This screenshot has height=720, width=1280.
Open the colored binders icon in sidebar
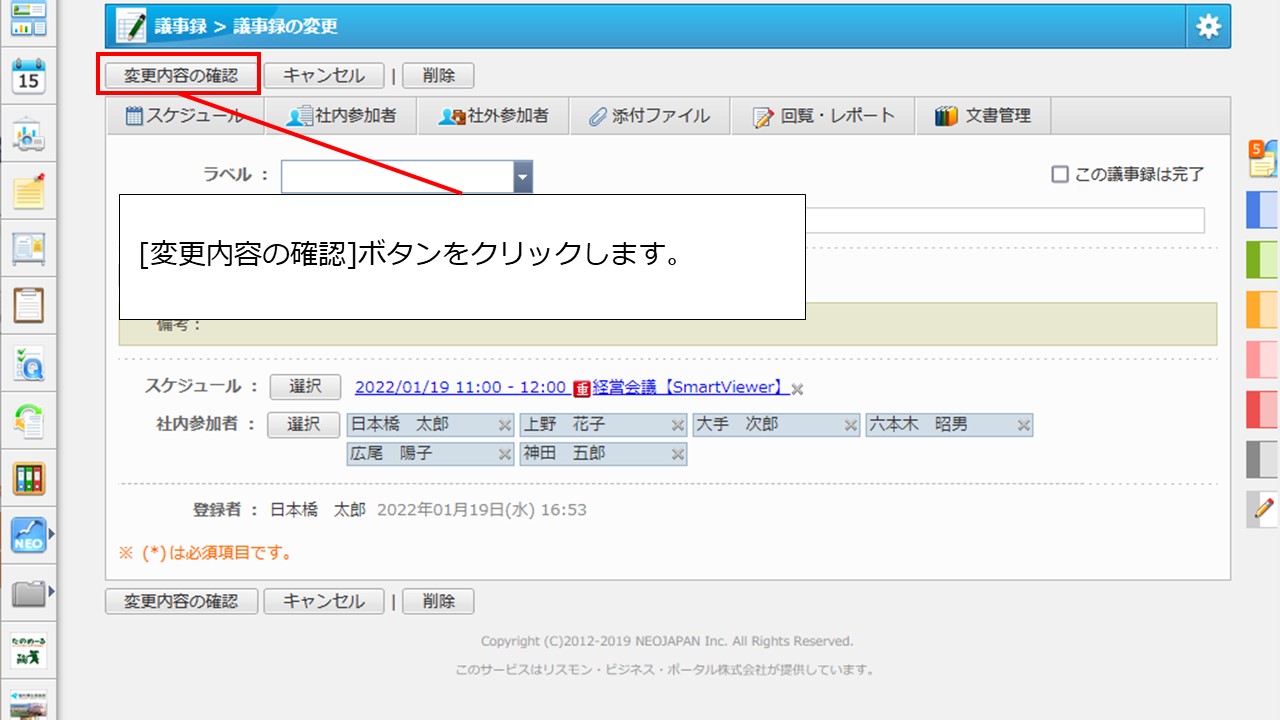pyautogui.click(x=28, y=479)
